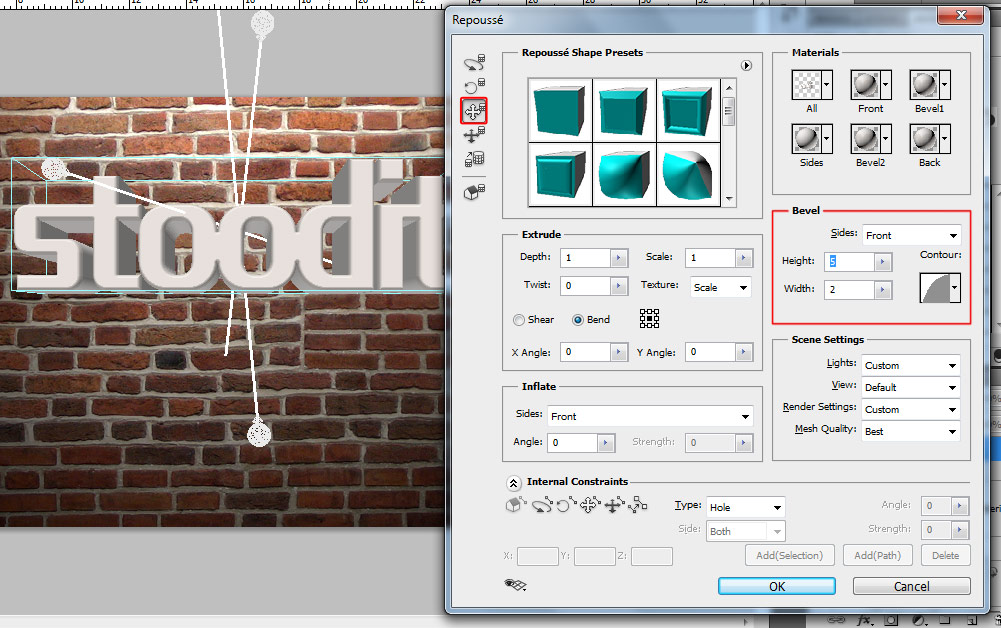
Task: Click the fx layer style icon in Photoshop
Action: tap(864, 621)
